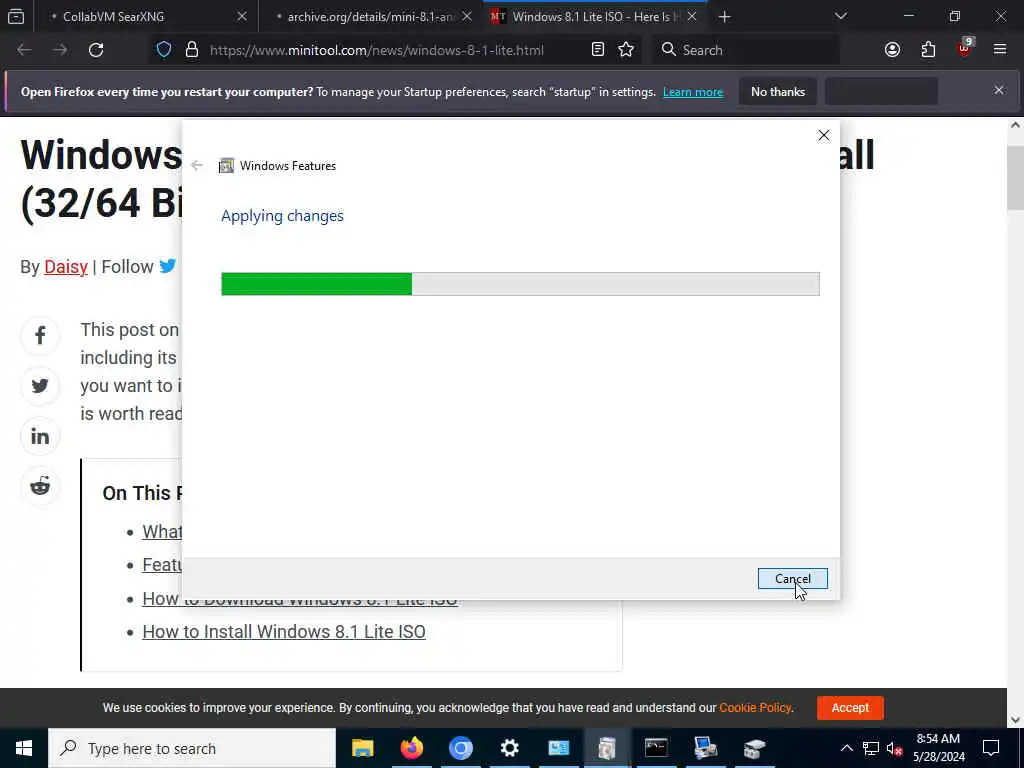Image resolution: width=1024 pixels, height=768 pixels.
Task: Click the tracking protection shield icon
Action: point(164,50)
